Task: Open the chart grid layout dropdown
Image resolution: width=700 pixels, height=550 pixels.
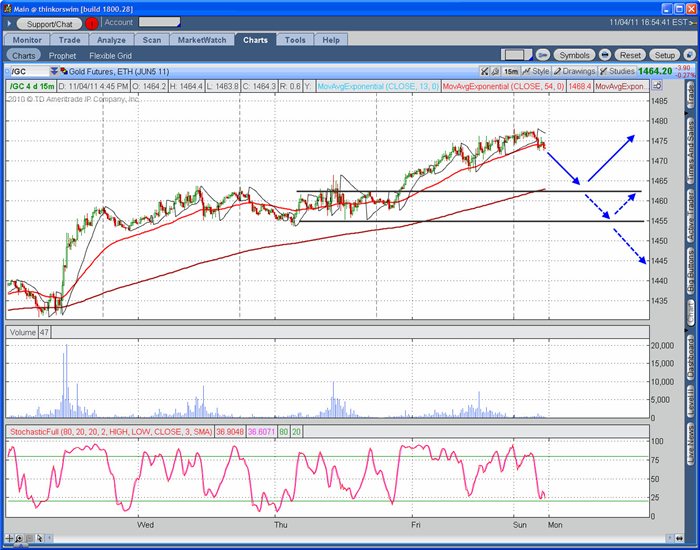Action: (x=517, y=55)
